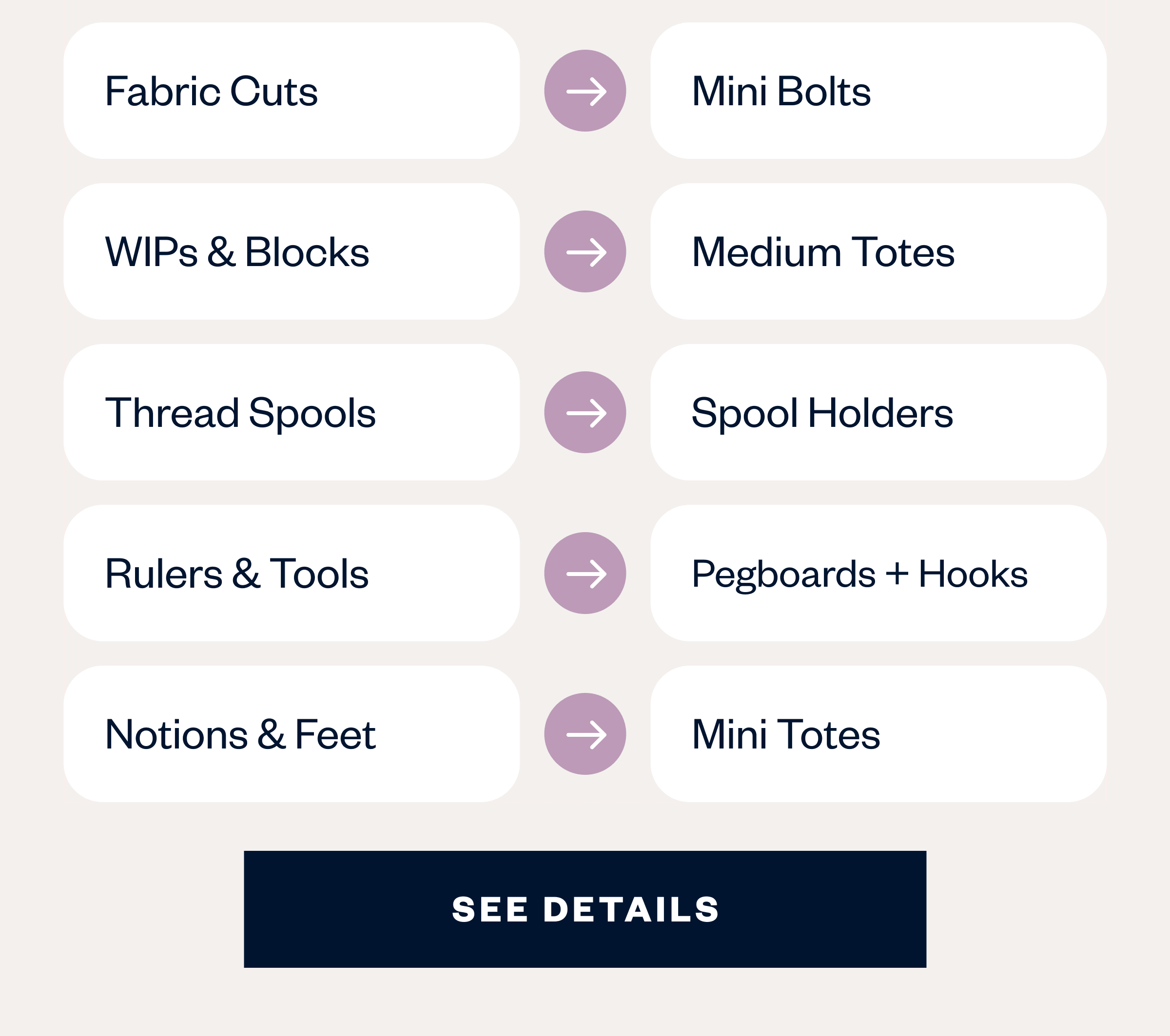Click the 'WIPs & Blocks' text label

coord(237,252)
